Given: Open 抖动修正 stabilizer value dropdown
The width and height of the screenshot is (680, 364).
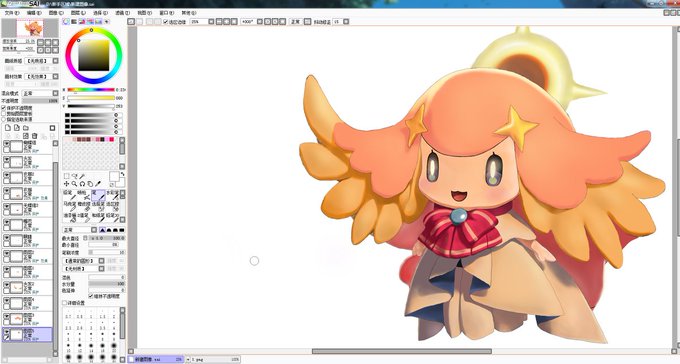Looking at the screenshot, I should [346, 22].
